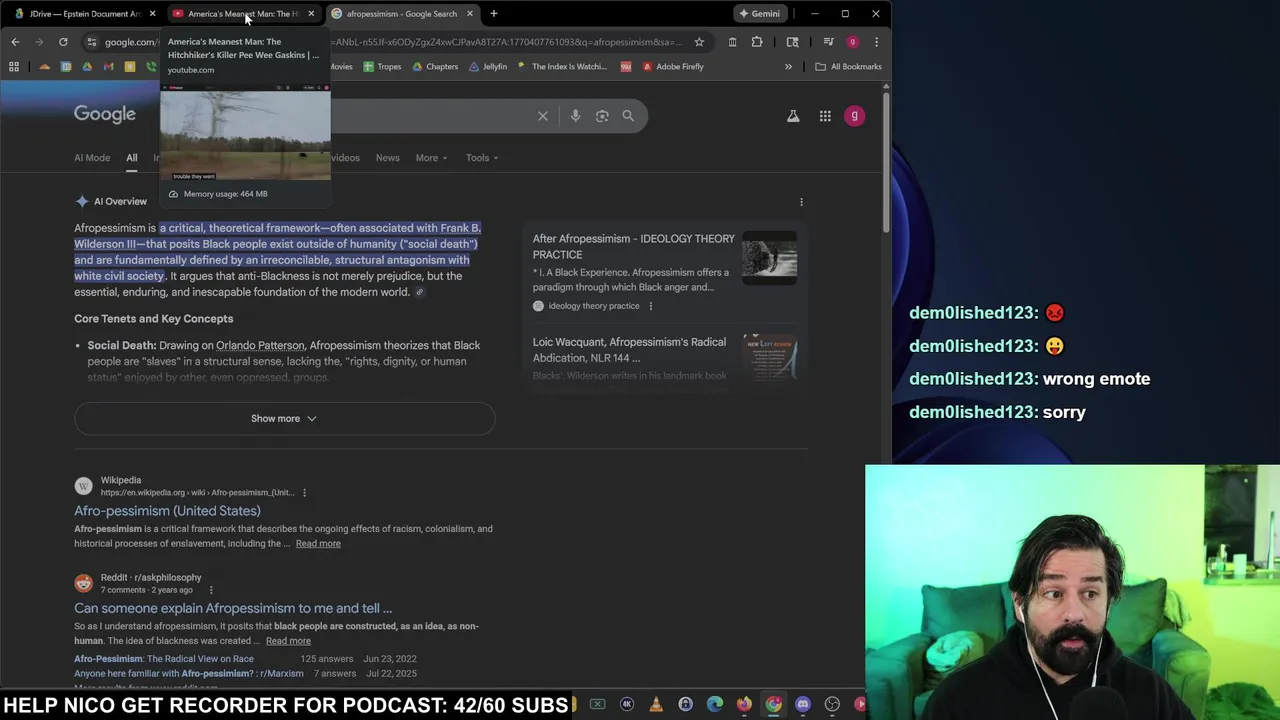Go to Google homepage via logo
The width and height of the screenshot is (1280, 720).
click(x=105, y=114)
